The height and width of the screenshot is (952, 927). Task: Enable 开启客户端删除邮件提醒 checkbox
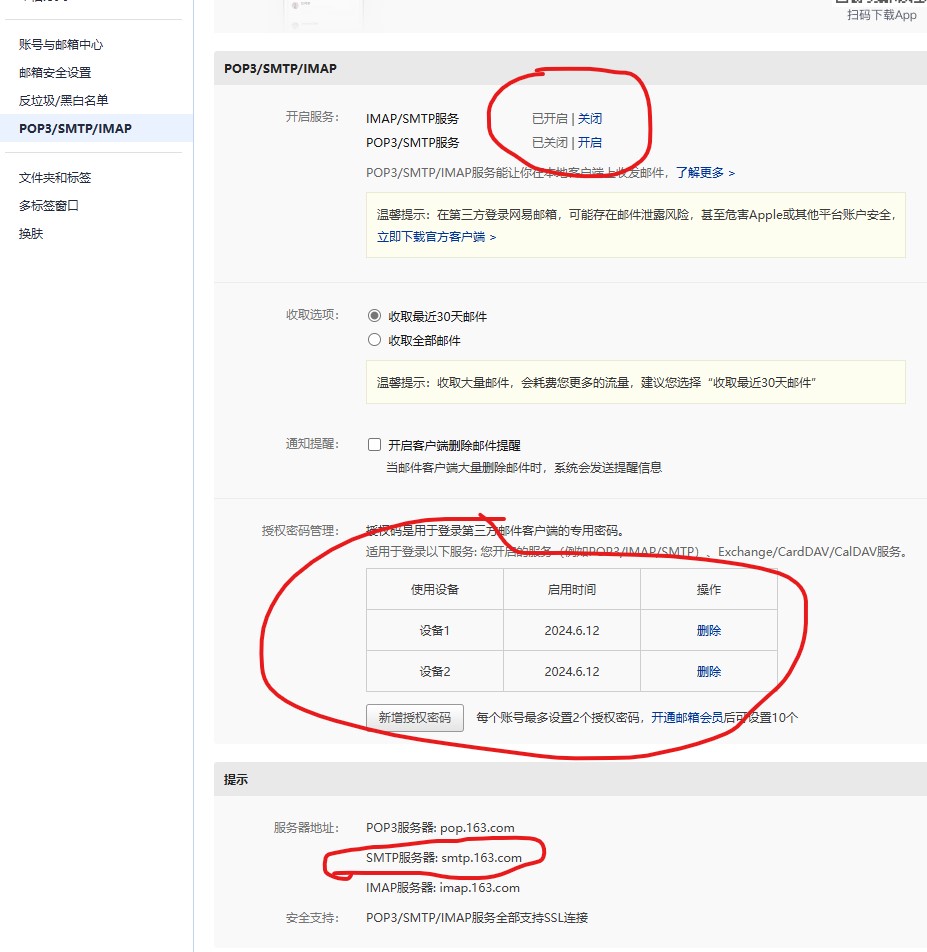click(375, 445)
